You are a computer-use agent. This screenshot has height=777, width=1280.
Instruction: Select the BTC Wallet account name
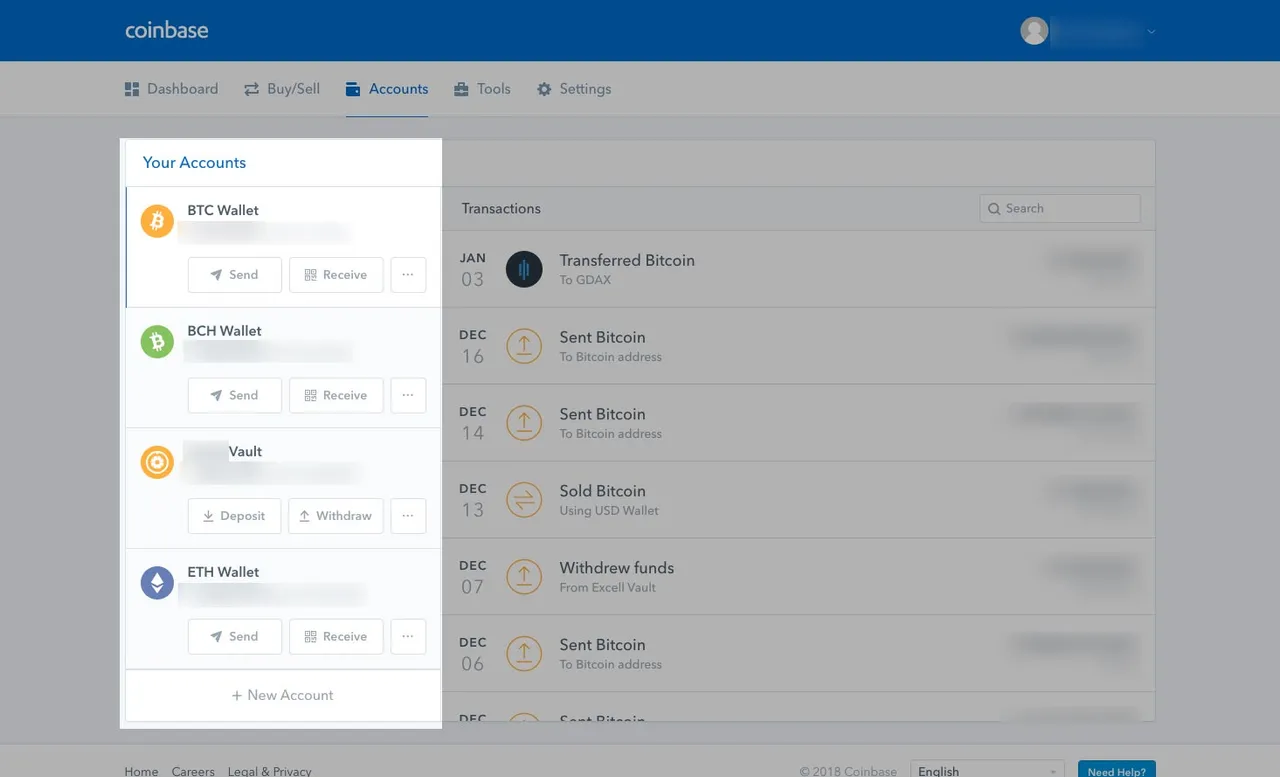pos(223,210)
